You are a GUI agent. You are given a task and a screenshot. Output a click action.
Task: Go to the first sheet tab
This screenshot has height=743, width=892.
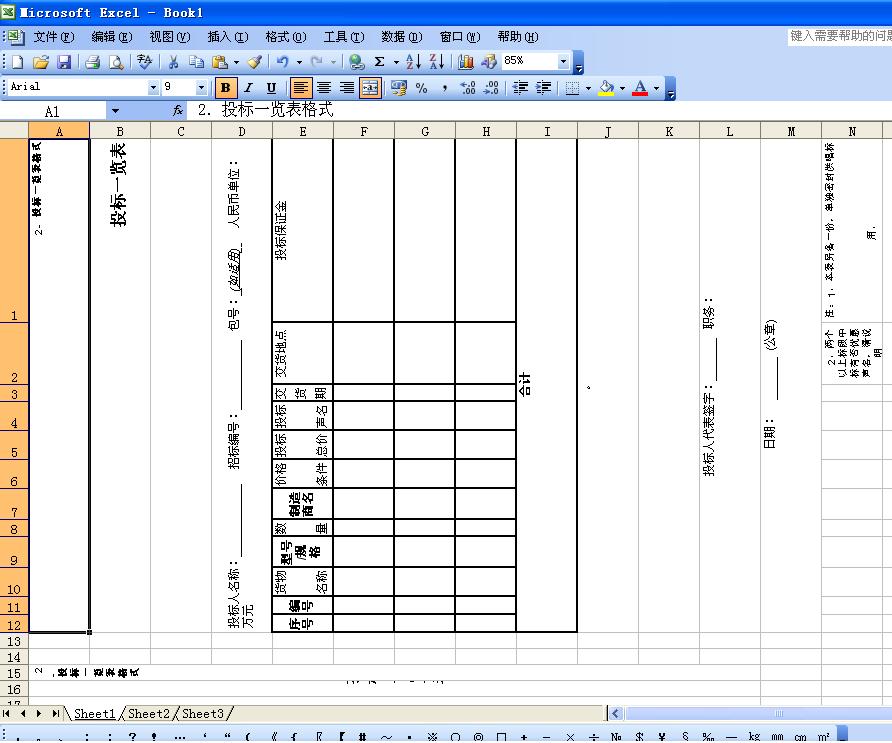[6, 713]
